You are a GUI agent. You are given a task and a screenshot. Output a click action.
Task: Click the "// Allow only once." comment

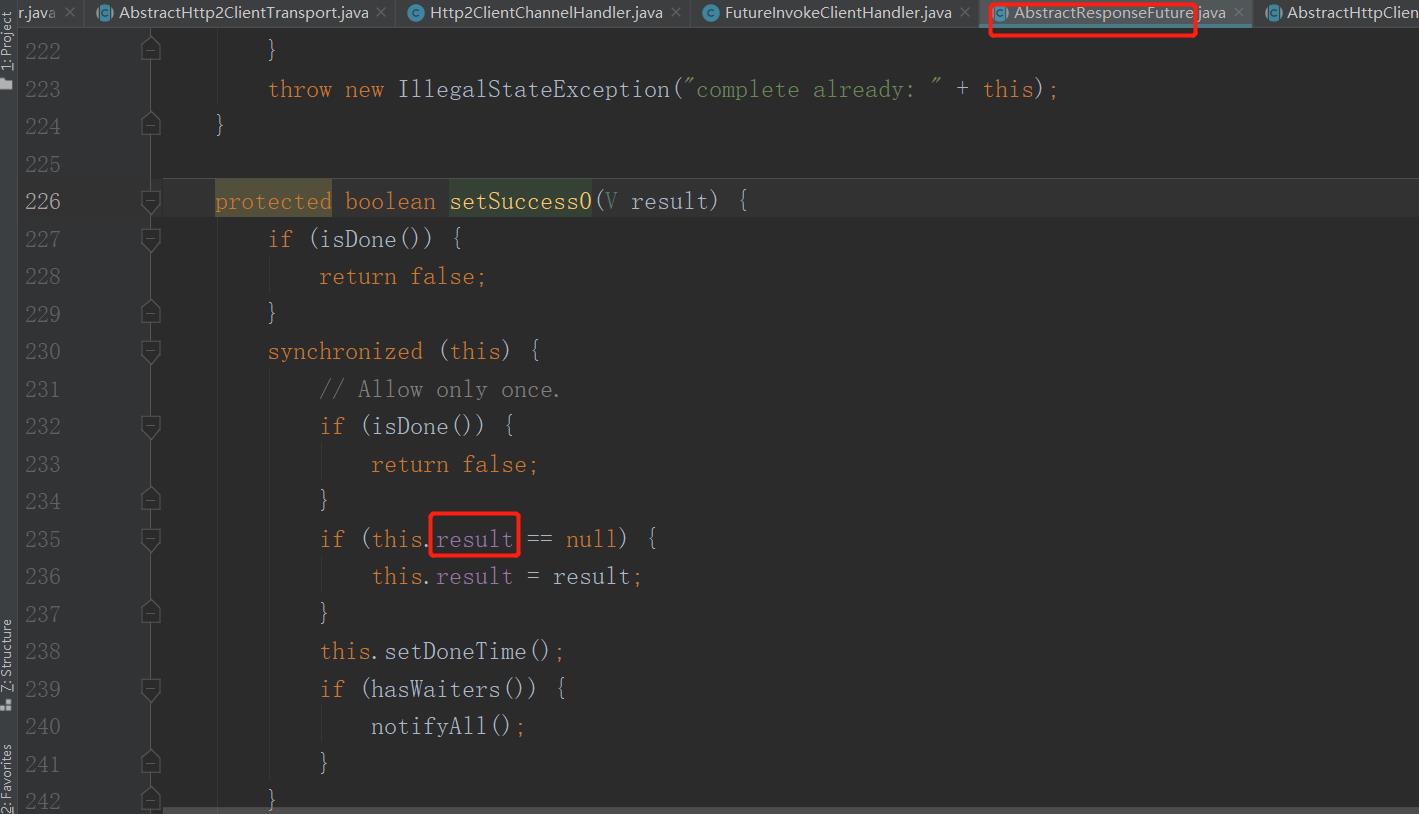[440, 389]
